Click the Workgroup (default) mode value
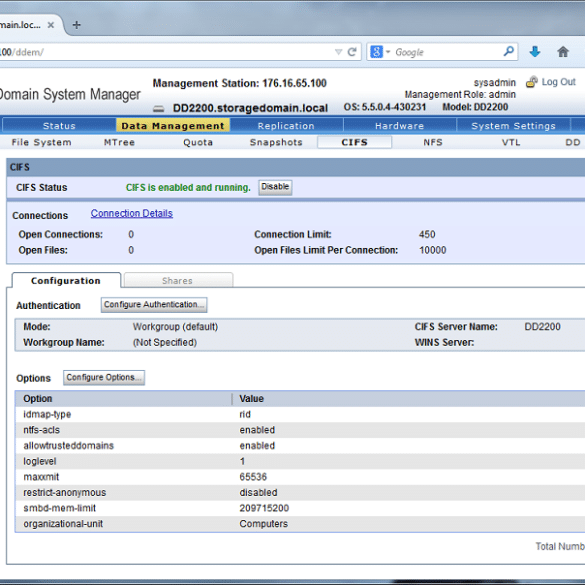The image size is (585, 585). click(175, 327)
